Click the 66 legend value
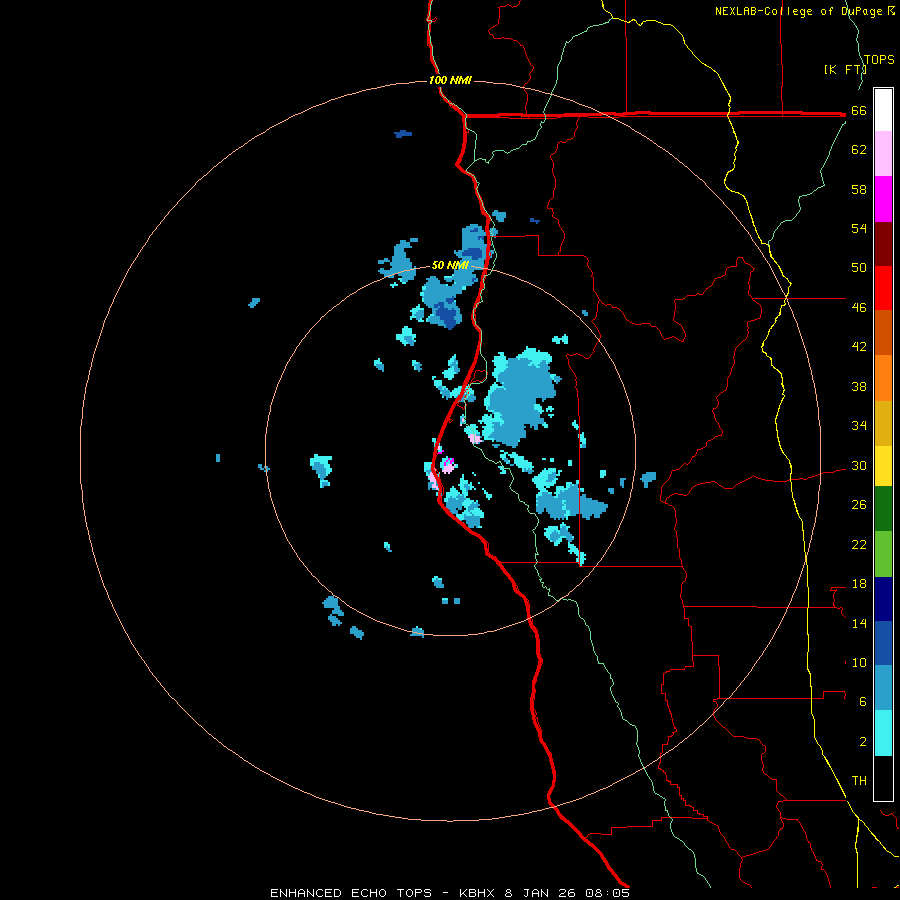This screenshot has height=900, width=900. [x=859, y=110]
